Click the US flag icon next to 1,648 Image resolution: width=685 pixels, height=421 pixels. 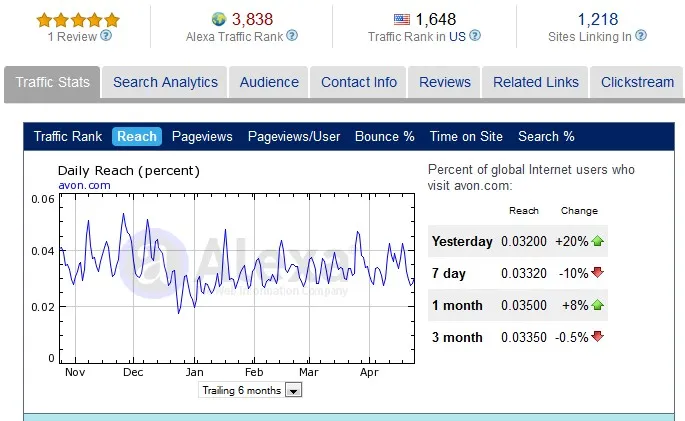click(x=401, y=19)
